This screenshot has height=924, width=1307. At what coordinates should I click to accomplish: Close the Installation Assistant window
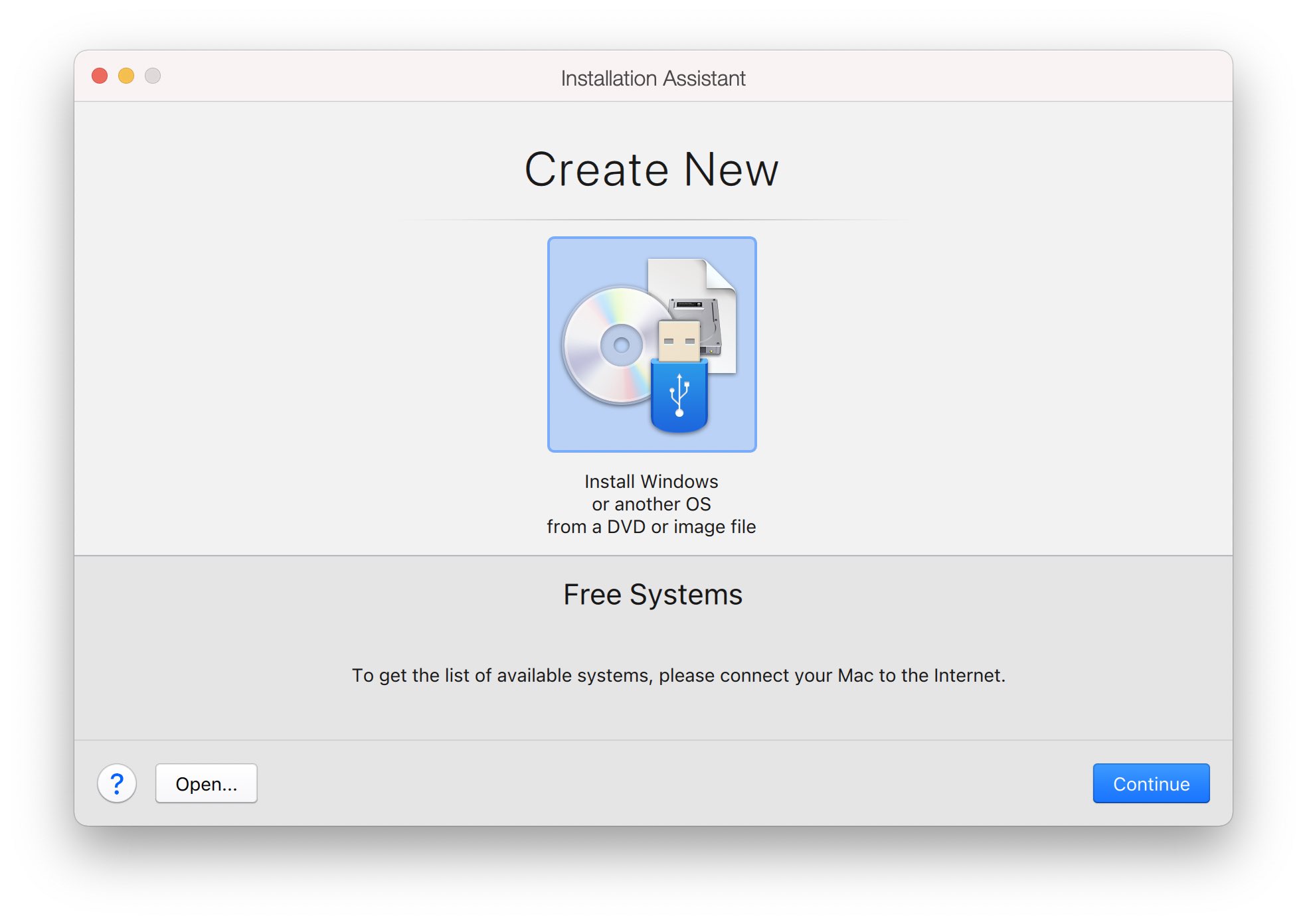tap(100, 76)
